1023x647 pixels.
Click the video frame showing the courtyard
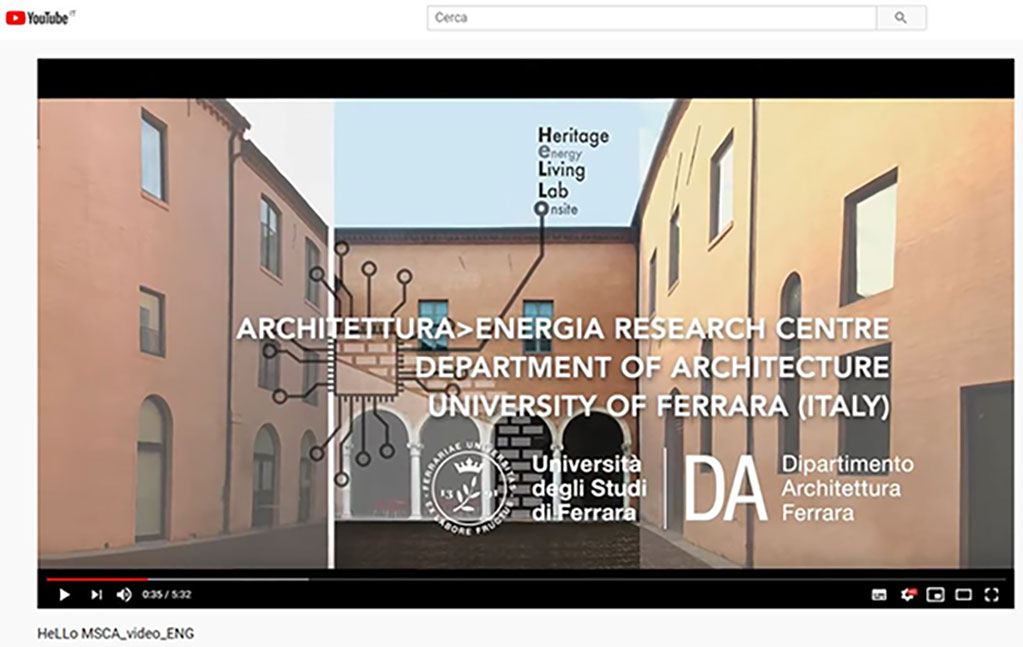click(526, 333)
